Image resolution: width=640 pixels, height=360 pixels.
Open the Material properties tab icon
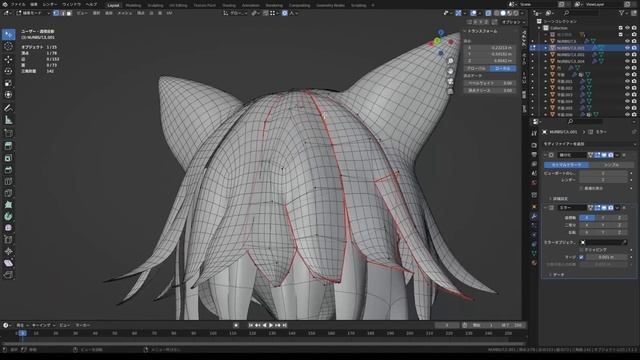pos(534,263)
